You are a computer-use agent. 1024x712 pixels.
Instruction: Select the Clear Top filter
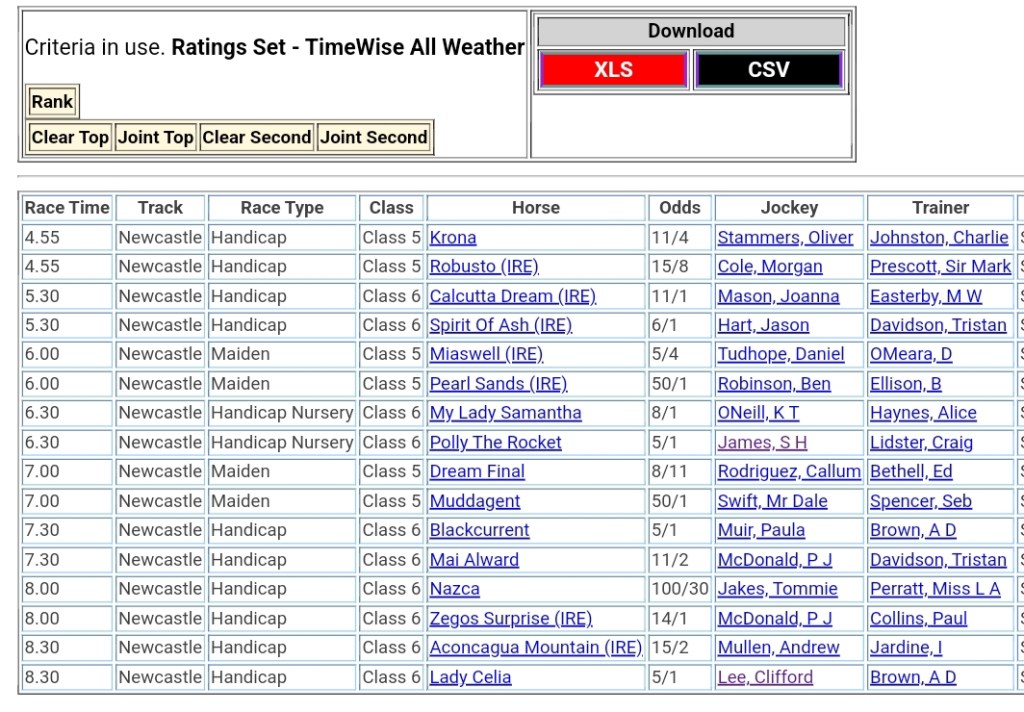70,138
